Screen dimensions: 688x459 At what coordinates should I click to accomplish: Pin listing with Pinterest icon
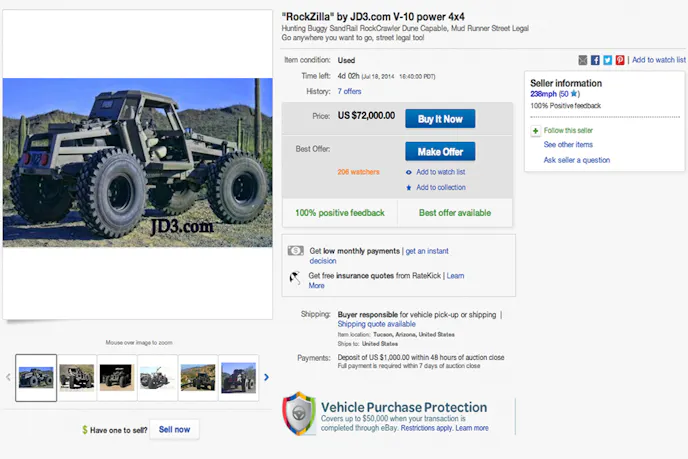tap(620, 60)
